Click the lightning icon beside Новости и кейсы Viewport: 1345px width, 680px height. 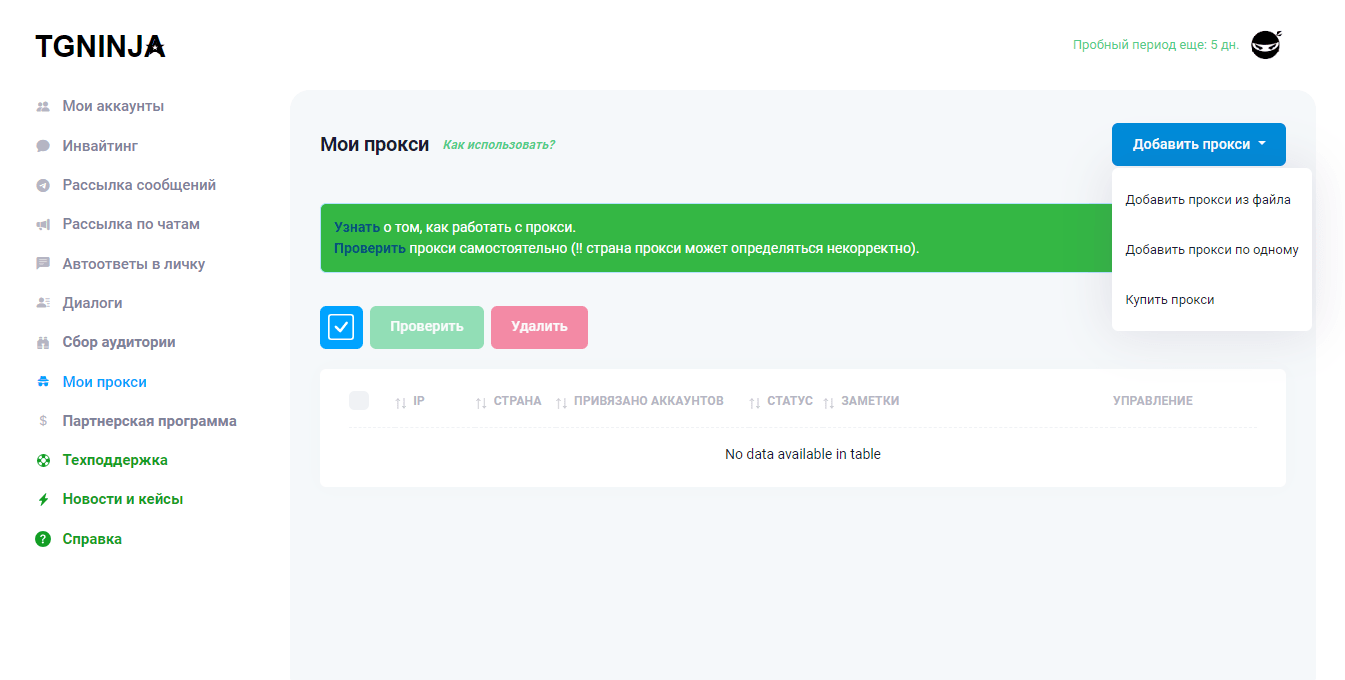(43, 500)
